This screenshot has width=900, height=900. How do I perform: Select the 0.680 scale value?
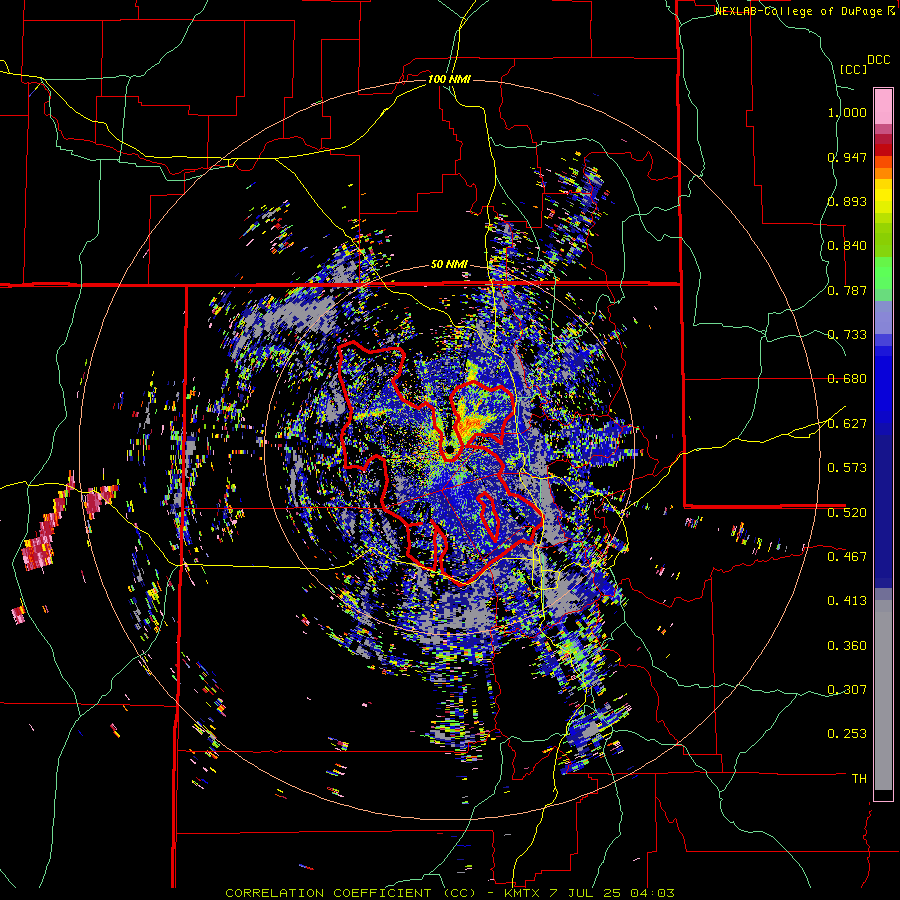(x=847, y=379)
